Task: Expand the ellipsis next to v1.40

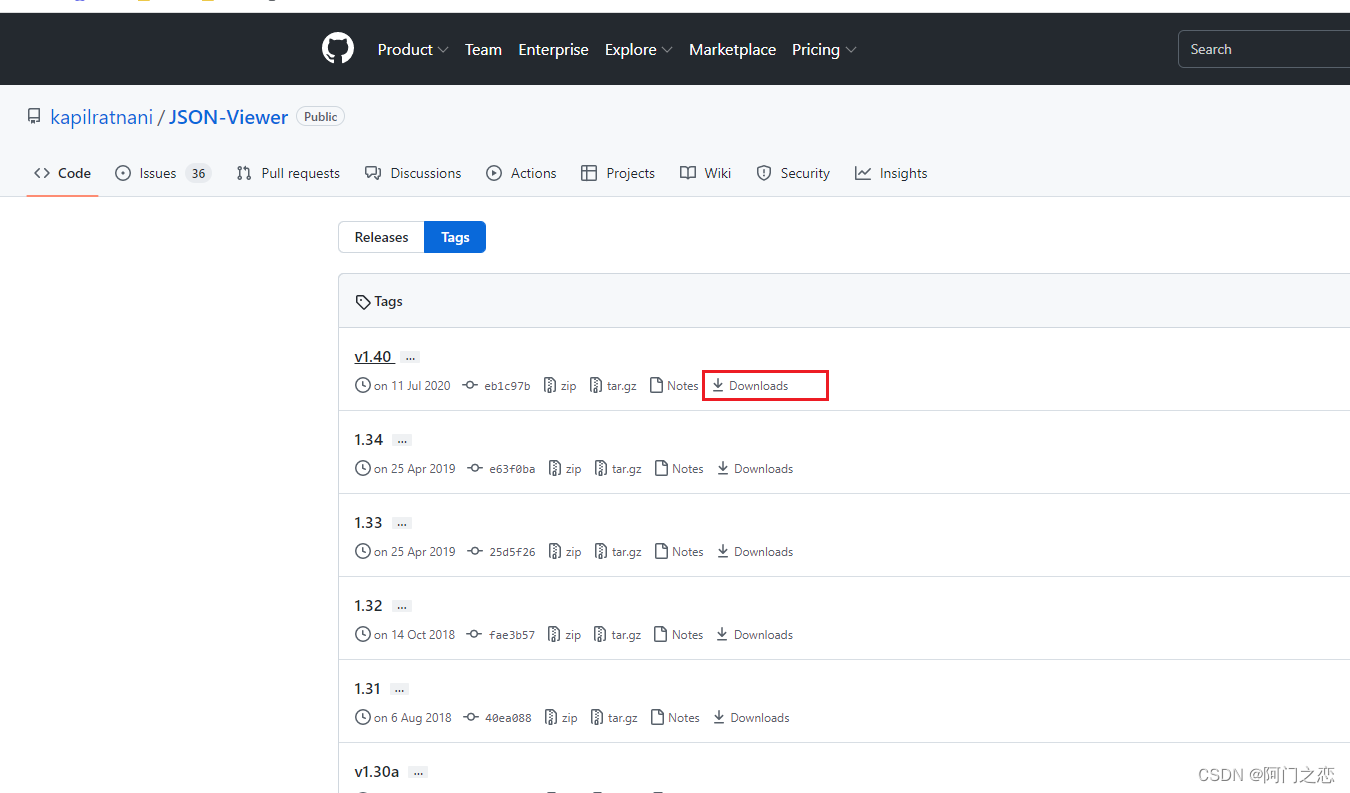Action: pyautogui.click(x=410, y=357)
